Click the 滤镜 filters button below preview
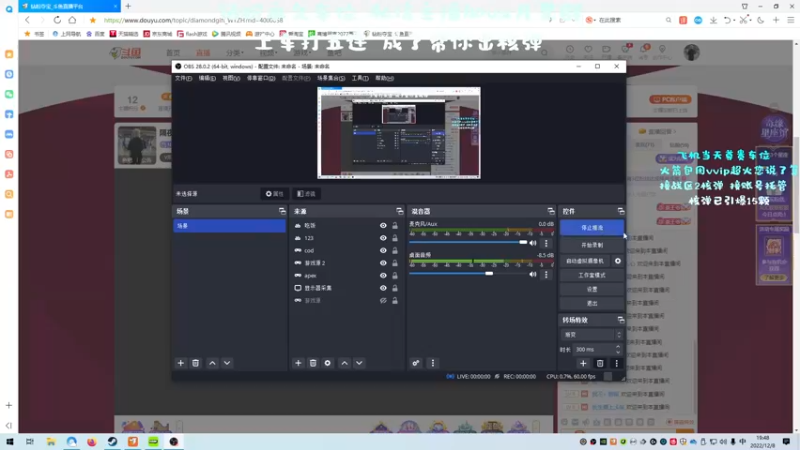 pos(306,194)
